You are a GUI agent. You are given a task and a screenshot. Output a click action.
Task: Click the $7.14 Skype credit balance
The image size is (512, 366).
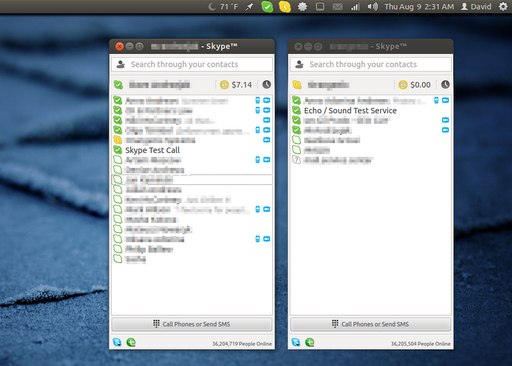pyautogui.click(x=236, y=85)
